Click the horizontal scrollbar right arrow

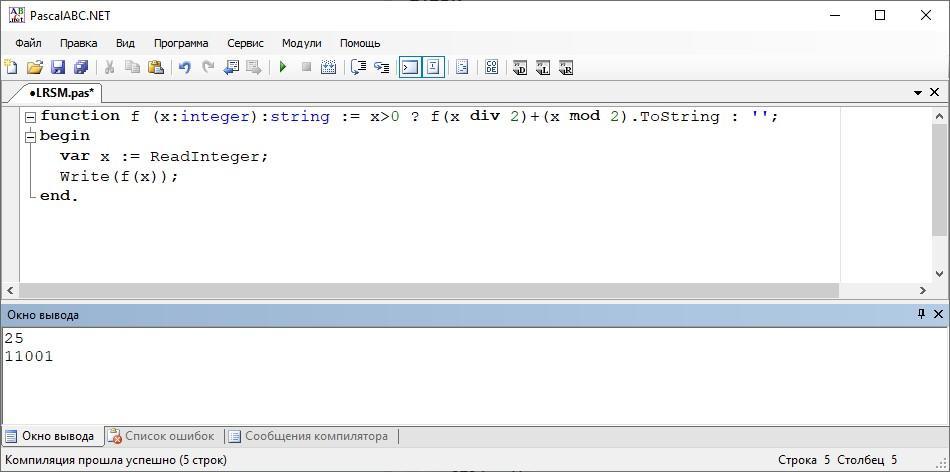pos(923,290)
